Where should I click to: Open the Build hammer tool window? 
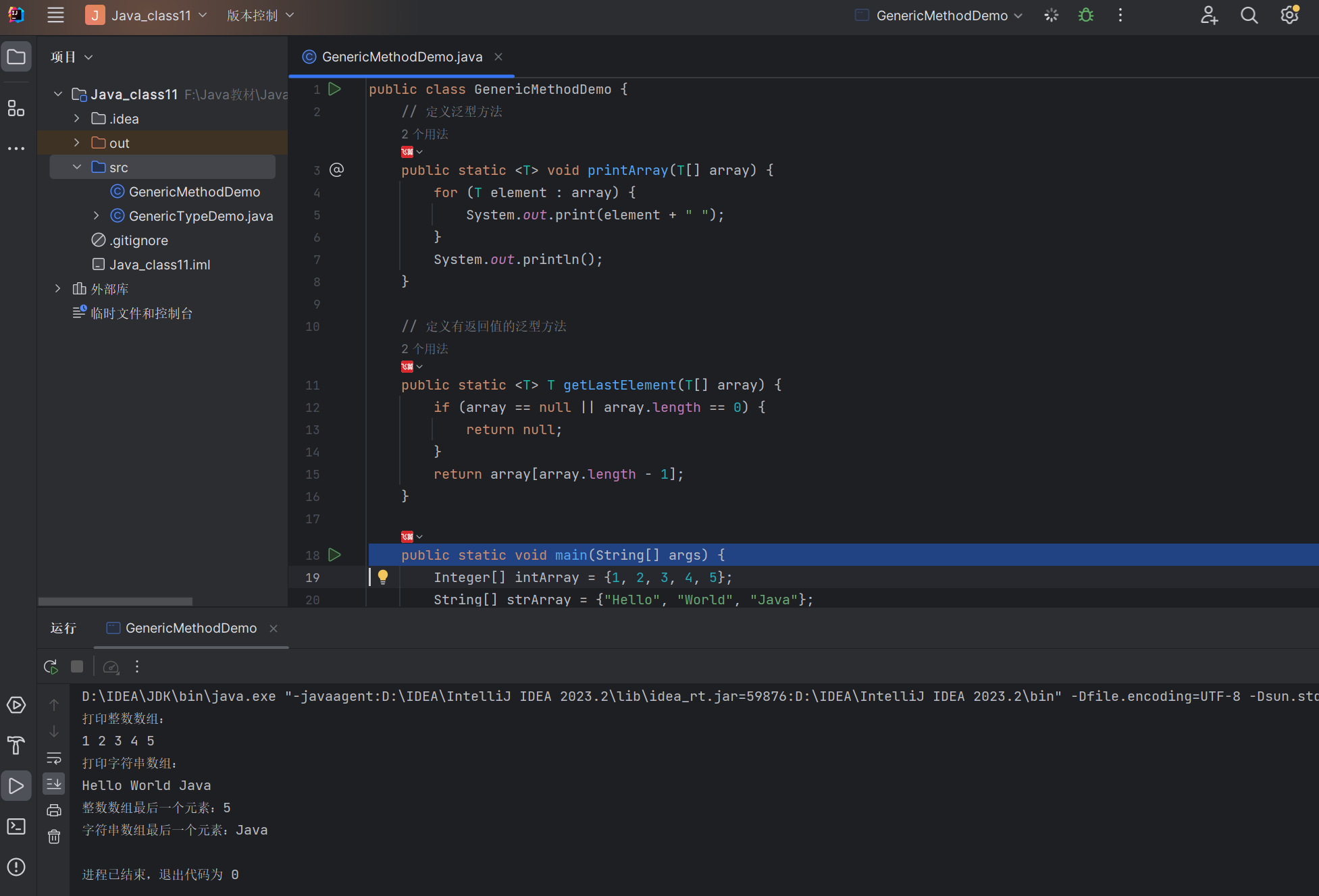(16, 745)
